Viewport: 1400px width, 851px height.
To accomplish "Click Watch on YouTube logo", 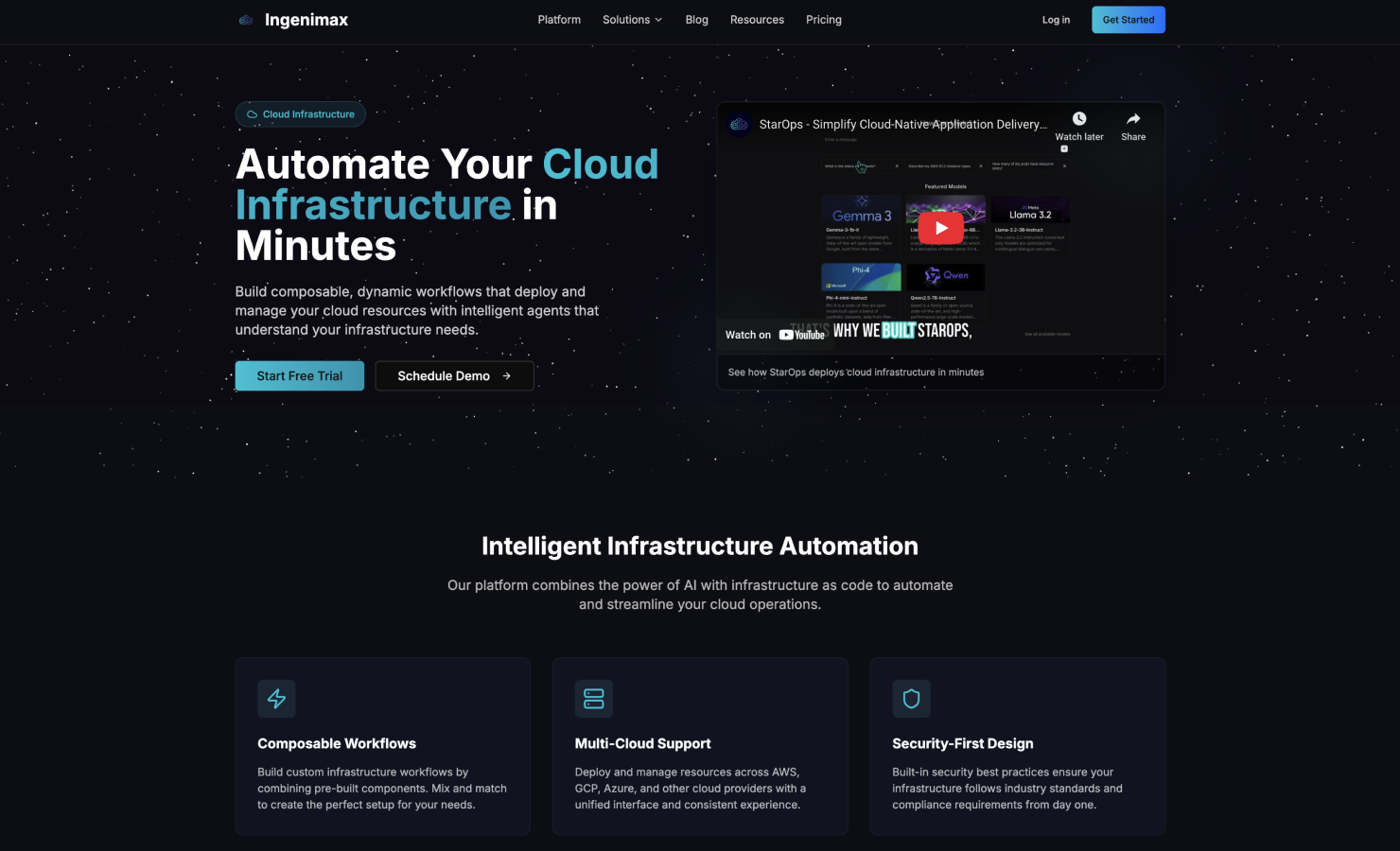I will (802, 335).
